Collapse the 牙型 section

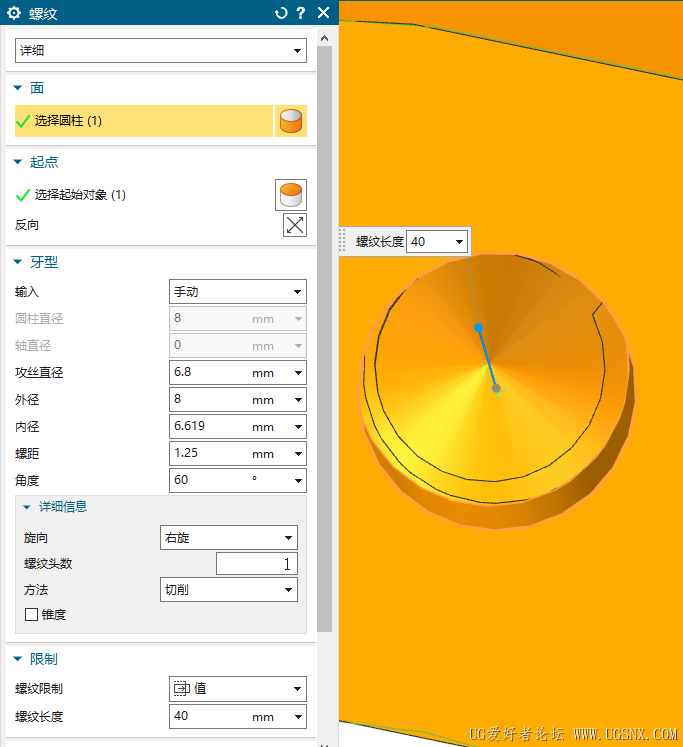tap(18, 262)
